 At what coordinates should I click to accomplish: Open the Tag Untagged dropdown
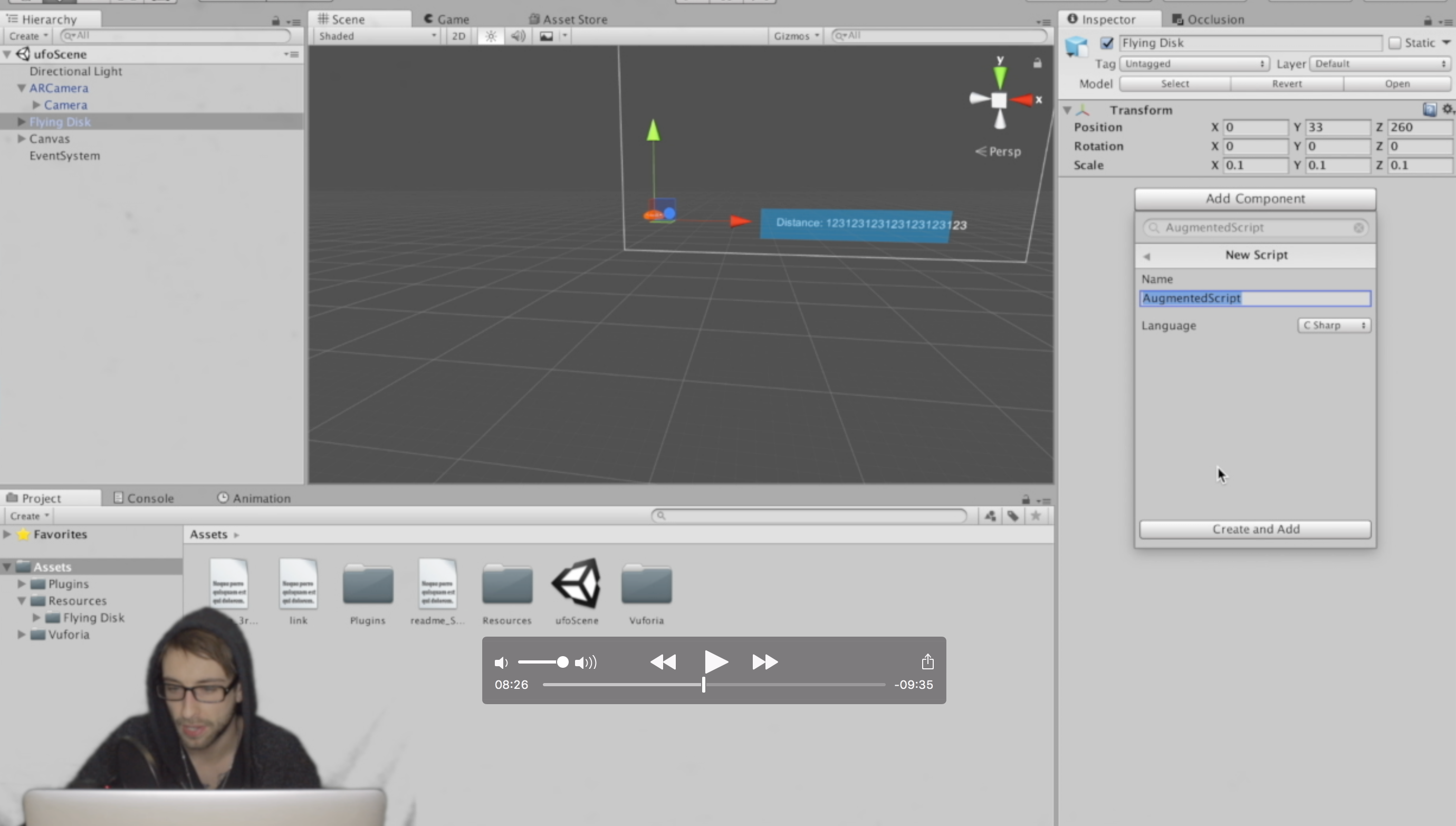coord(1194,64)
